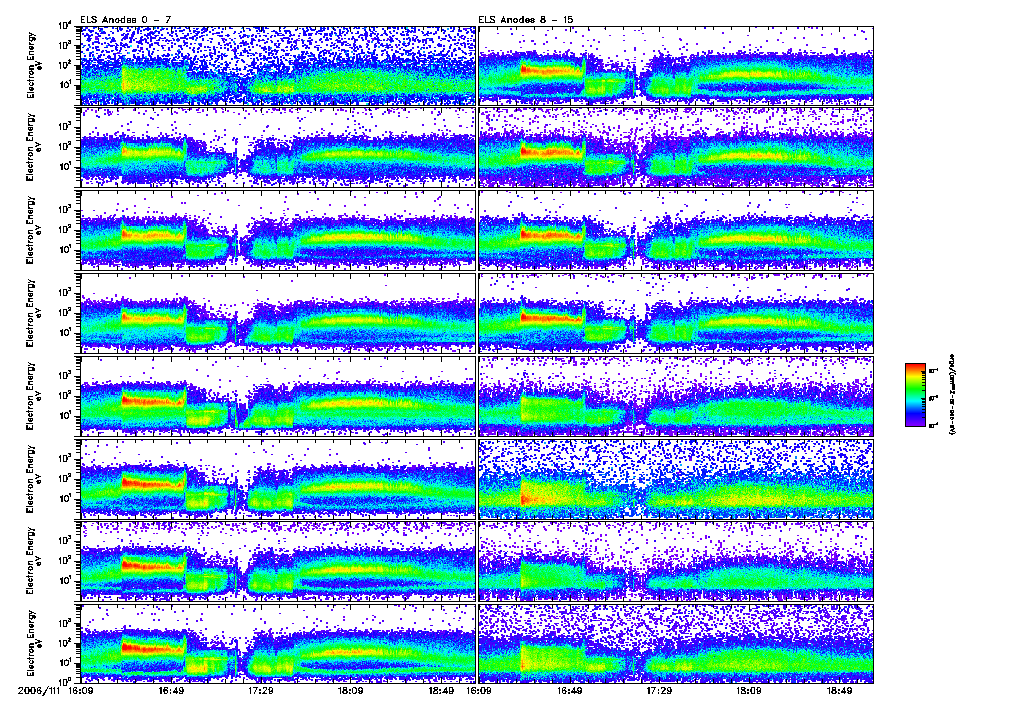Open the second spectrogram in the Anodes 8 - 15 column

point(676,148)
